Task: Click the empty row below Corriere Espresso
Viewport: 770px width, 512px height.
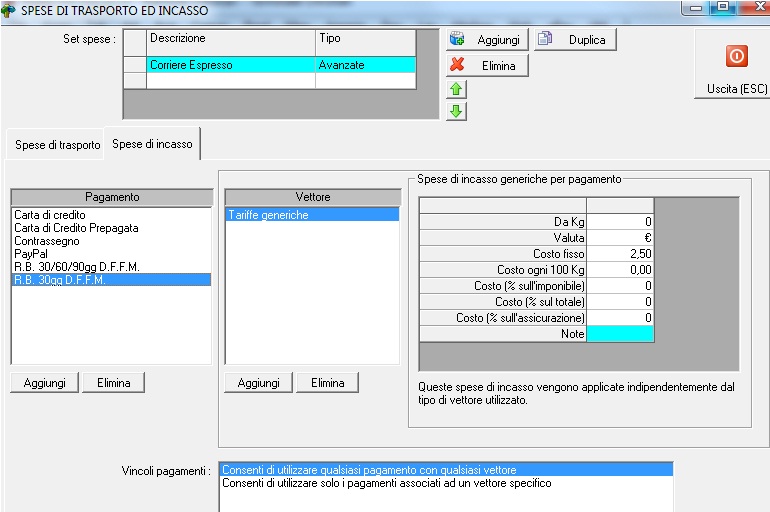Action: click(281, 81)
